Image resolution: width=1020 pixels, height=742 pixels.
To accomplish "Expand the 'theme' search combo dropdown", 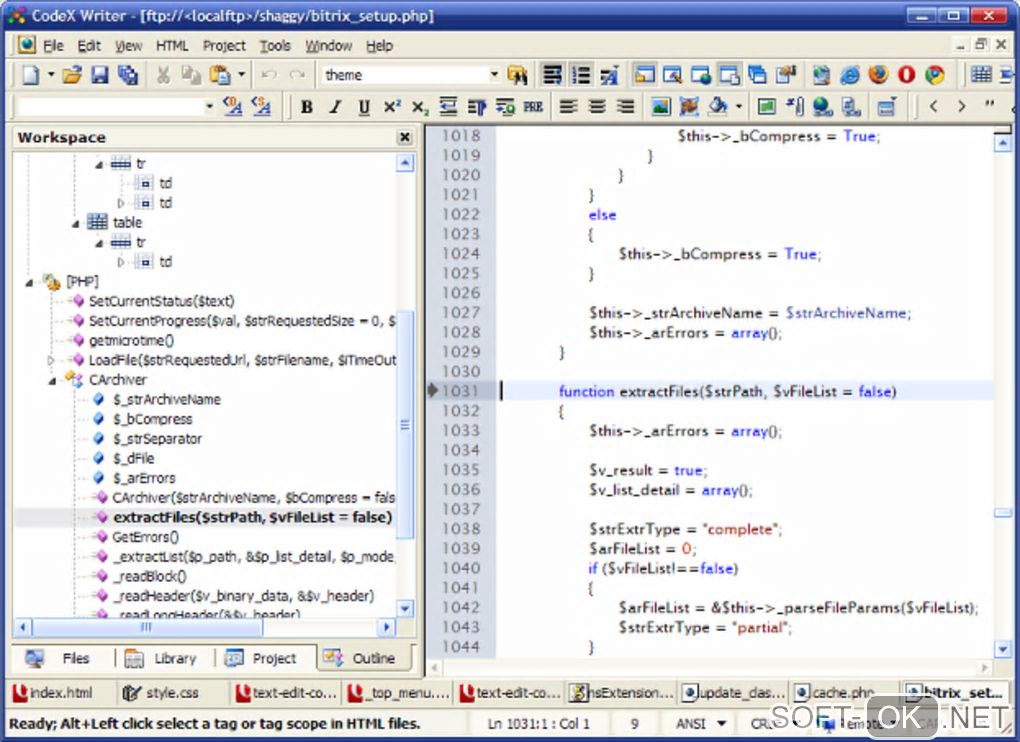I will click(494, 75).
